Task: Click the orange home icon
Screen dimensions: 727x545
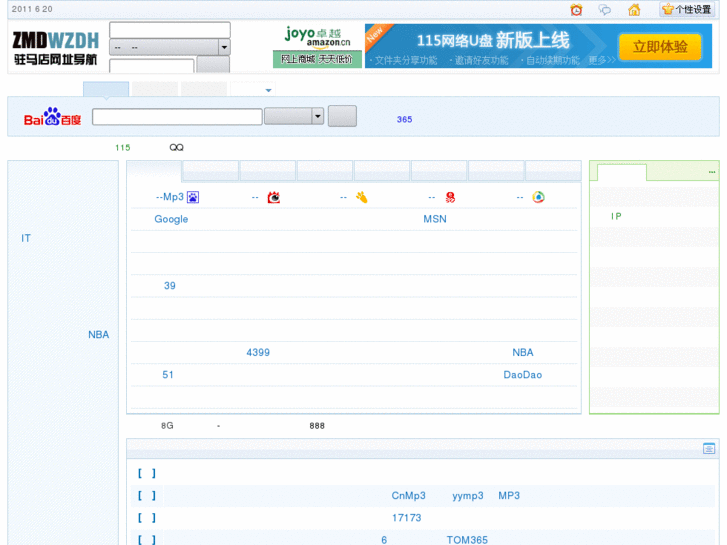Action: point(634,9)
